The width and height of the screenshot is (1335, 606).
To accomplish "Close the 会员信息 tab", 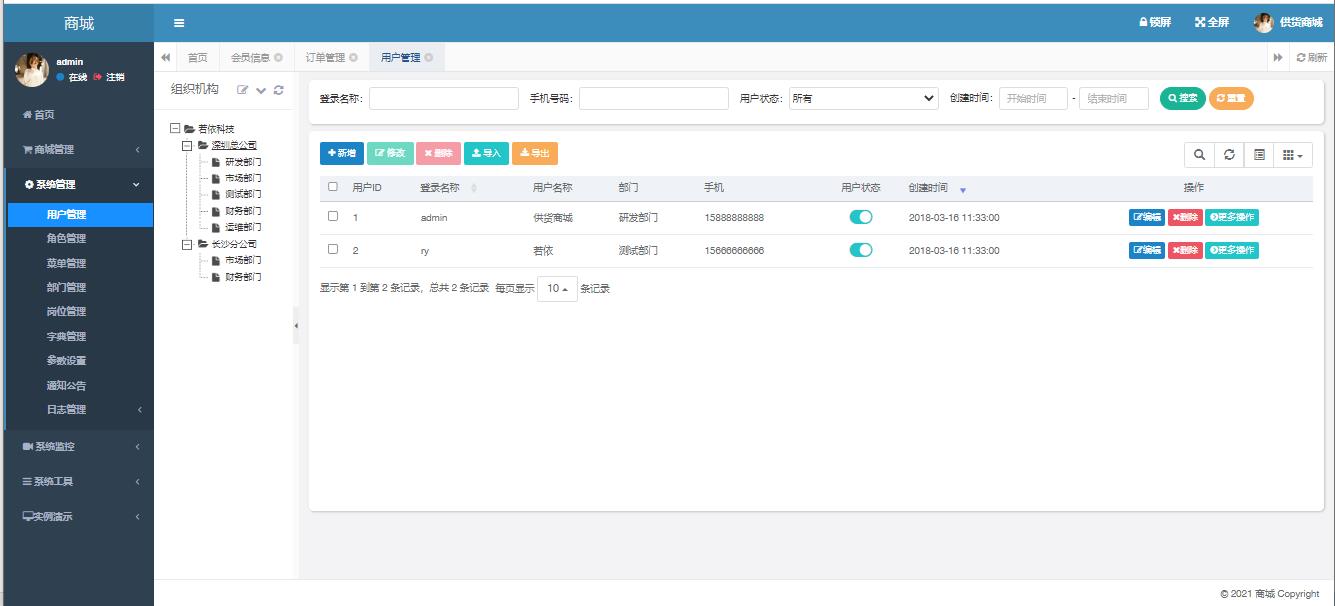I will pyautogui.click(x=278, y=58).
